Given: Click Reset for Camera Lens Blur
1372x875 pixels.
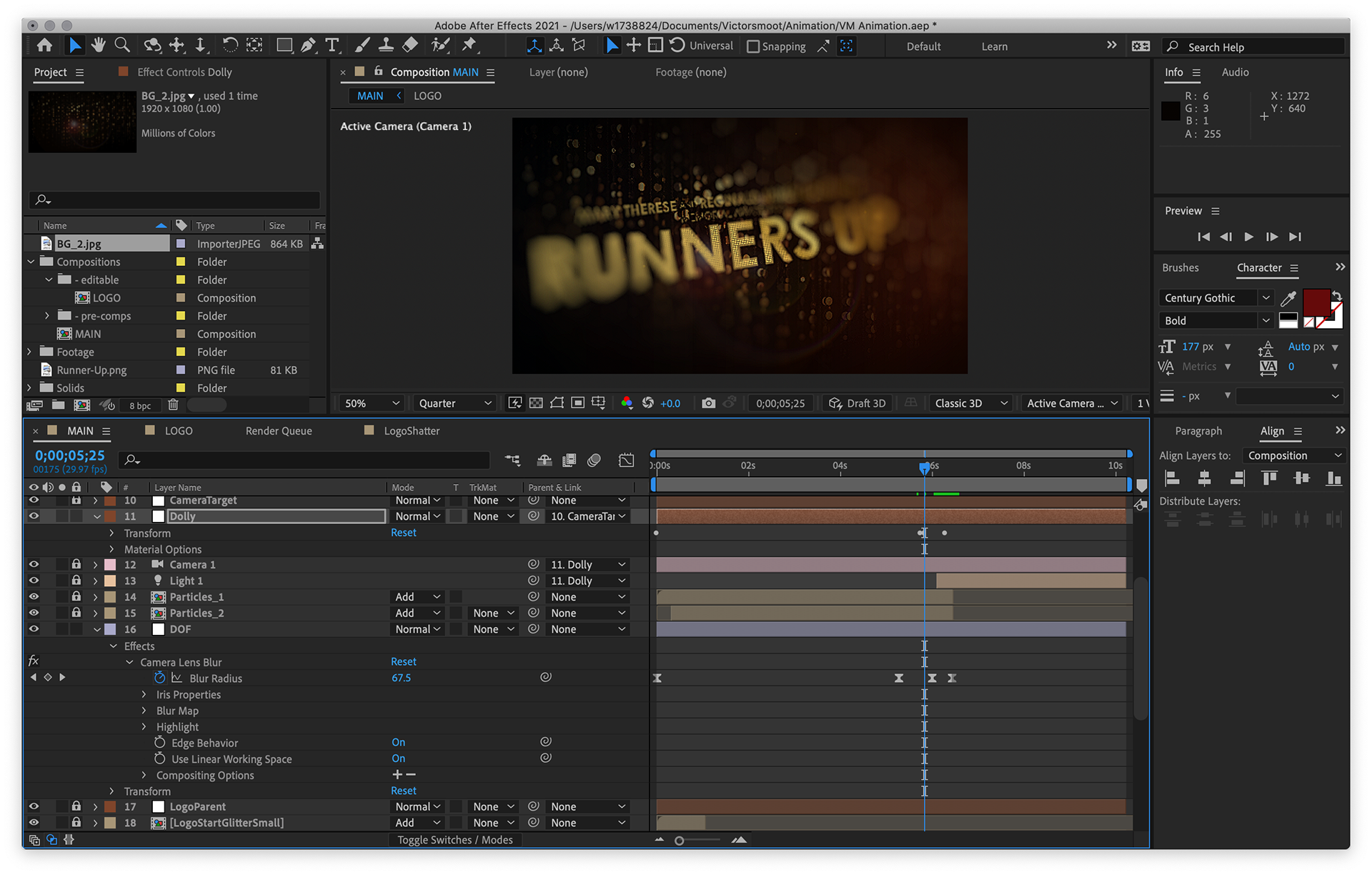Looking at the screenshot, I should (x=403, y=662).
